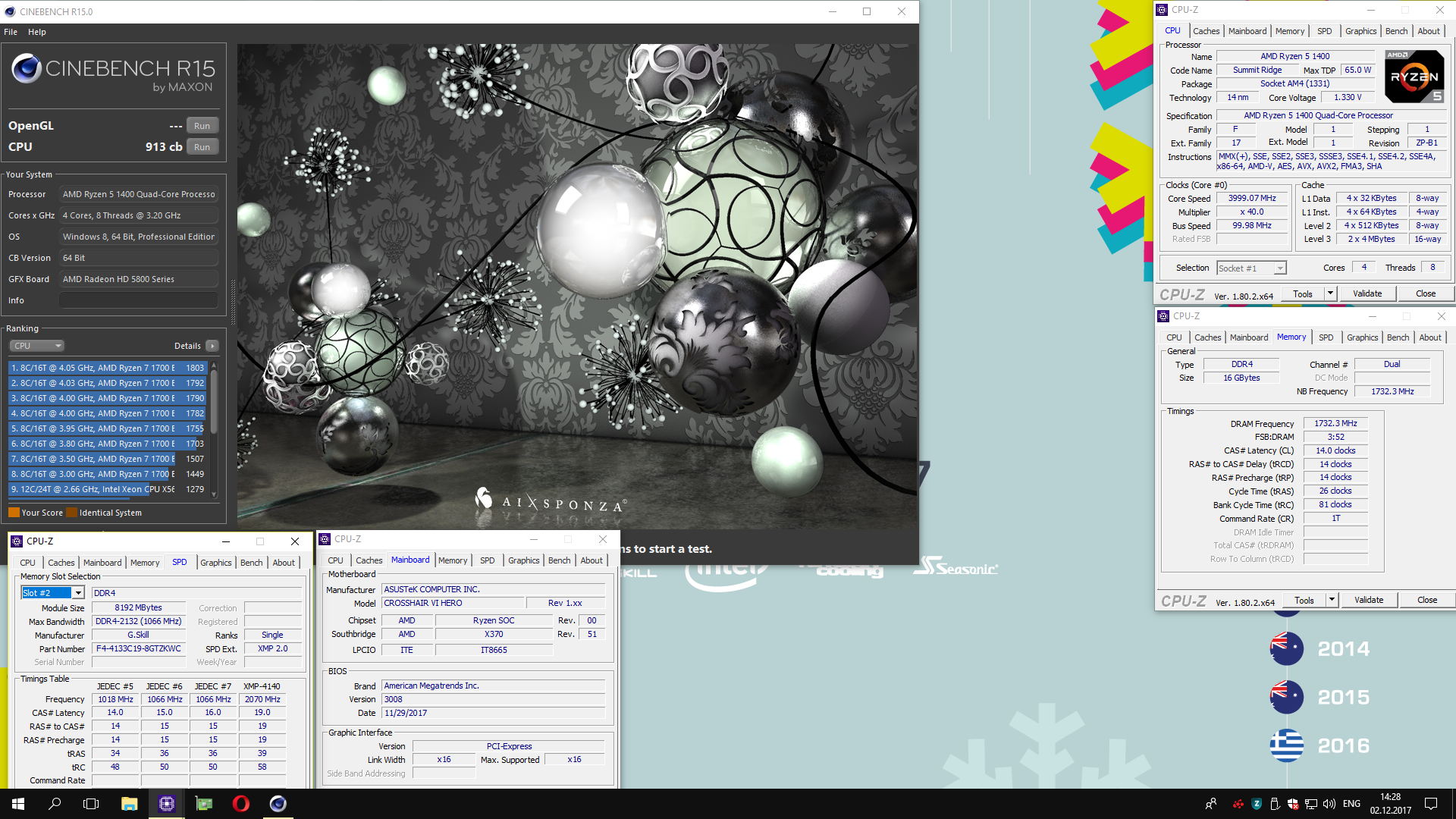Open Cinebench Help menu

click(x=37, y=32)
